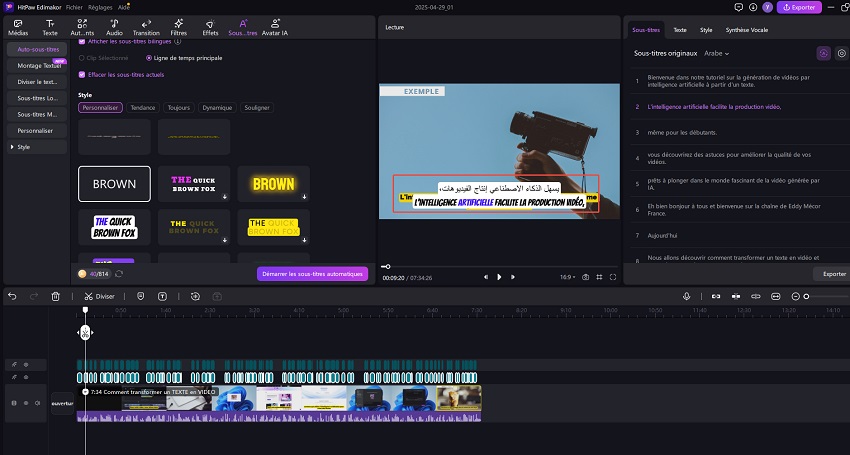
Task: Open the Arabe language dropdown
Action: 716,53
